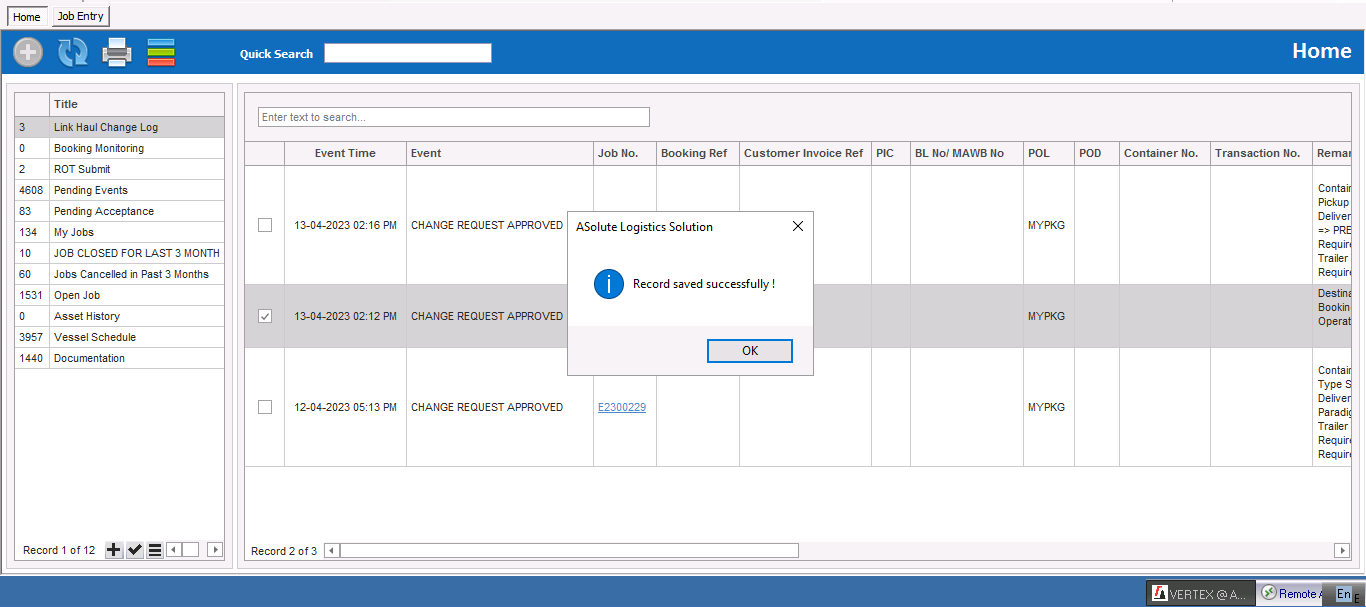Select the Home tab
Image resolution: width=1366 pixels, height=607 pixels.
pos(27,17)
